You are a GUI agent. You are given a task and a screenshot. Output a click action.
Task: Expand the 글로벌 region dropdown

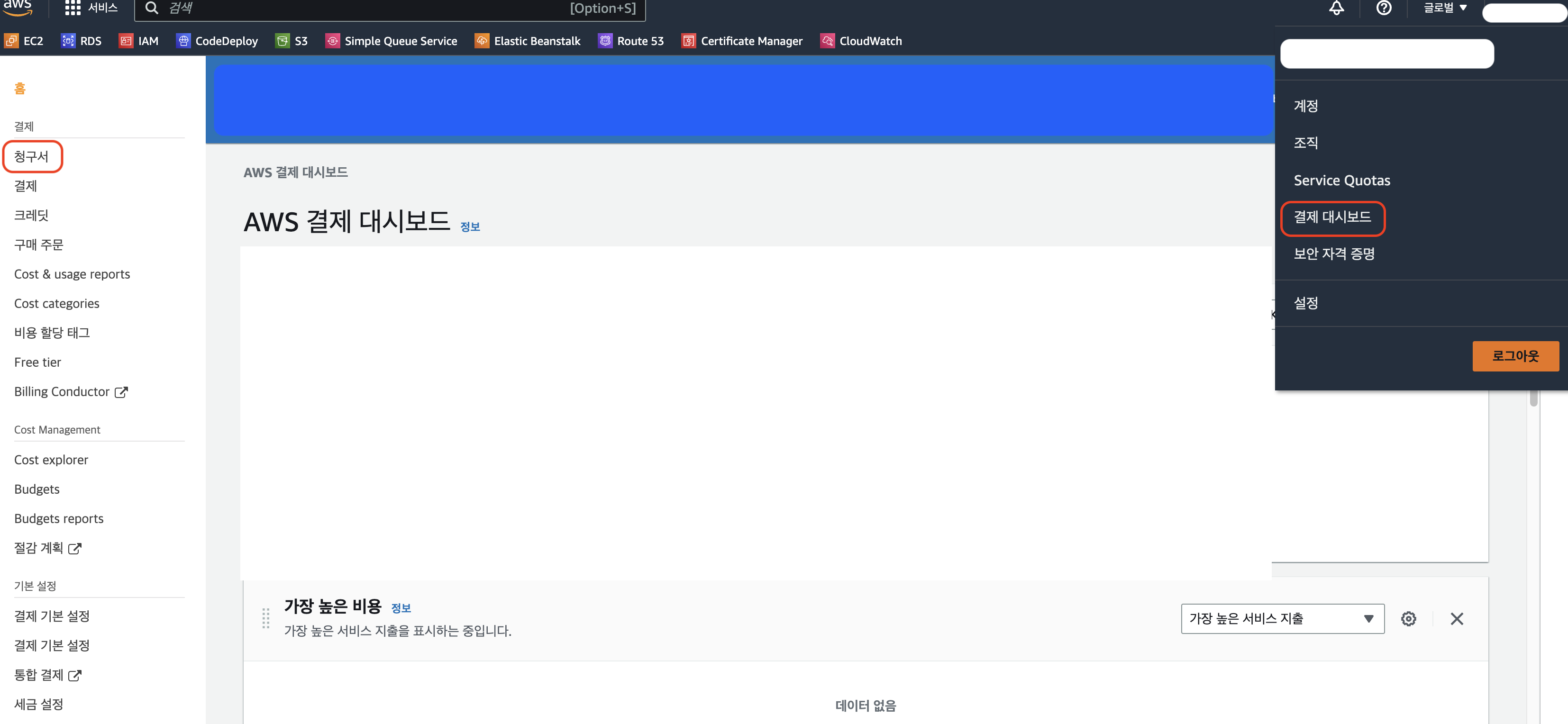(1445, 8)
